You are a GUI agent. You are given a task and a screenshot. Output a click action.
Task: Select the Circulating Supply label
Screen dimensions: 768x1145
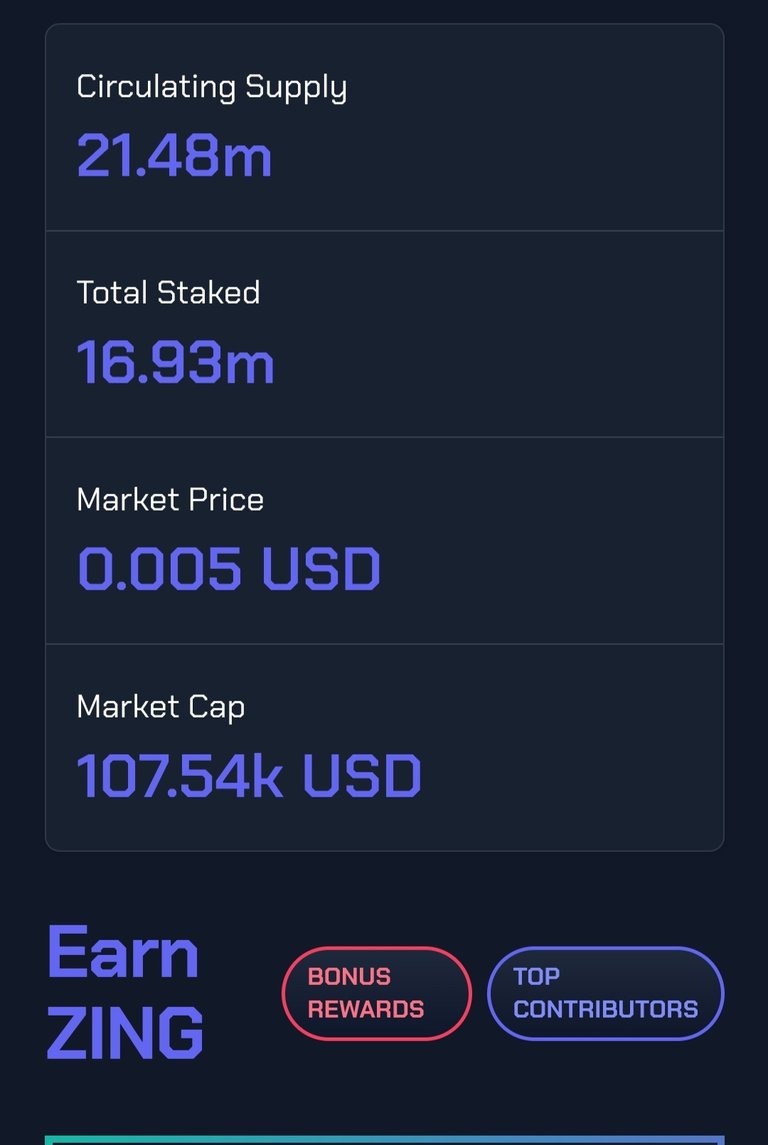coord(212,88)
